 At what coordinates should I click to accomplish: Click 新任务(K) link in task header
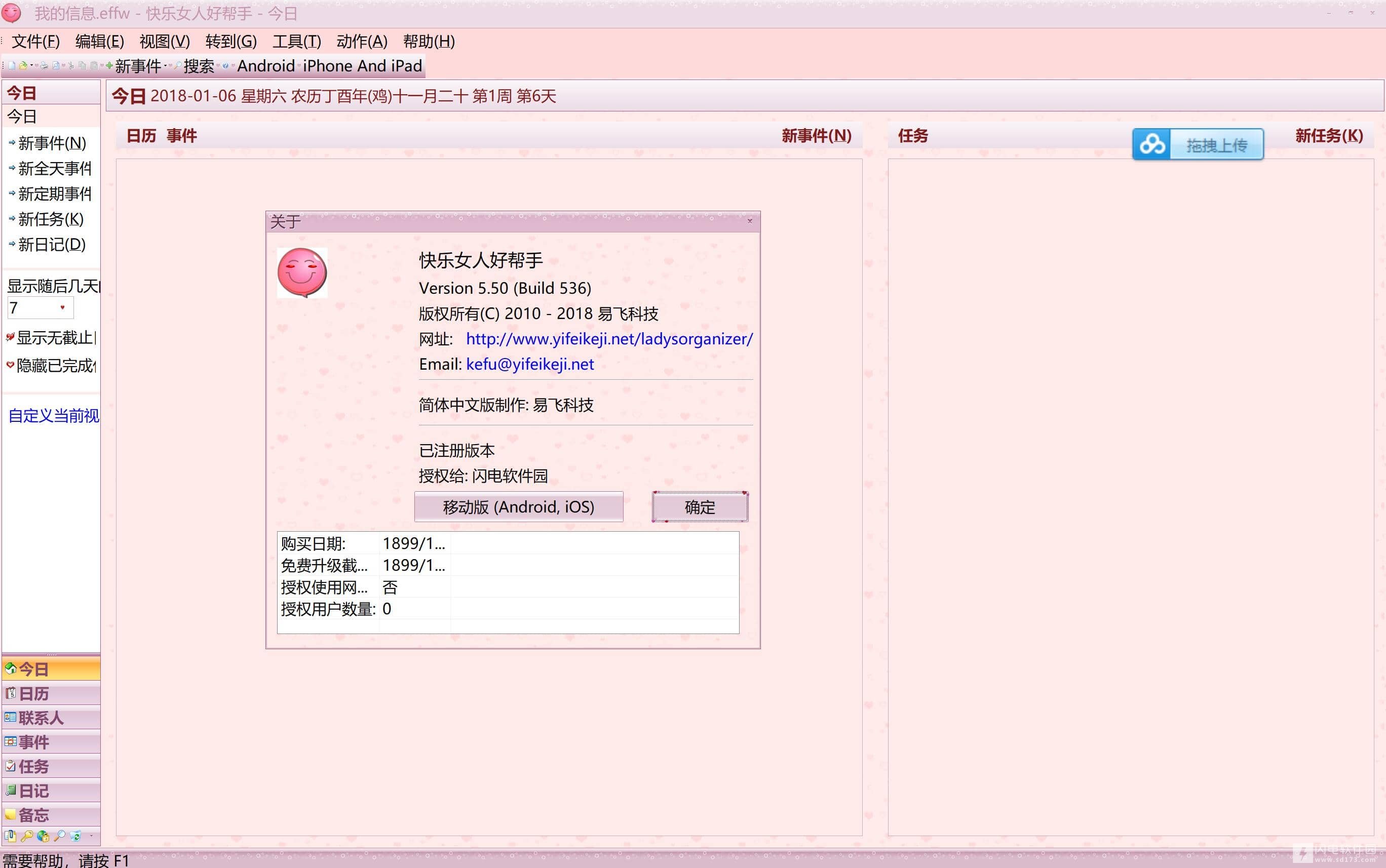coord(1329,136)
